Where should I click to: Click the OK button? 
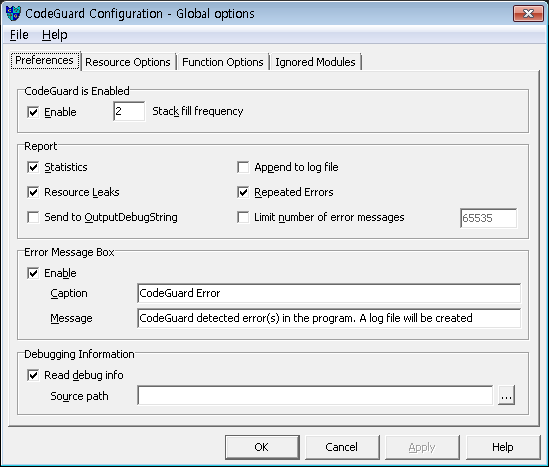tap(262, 447)
